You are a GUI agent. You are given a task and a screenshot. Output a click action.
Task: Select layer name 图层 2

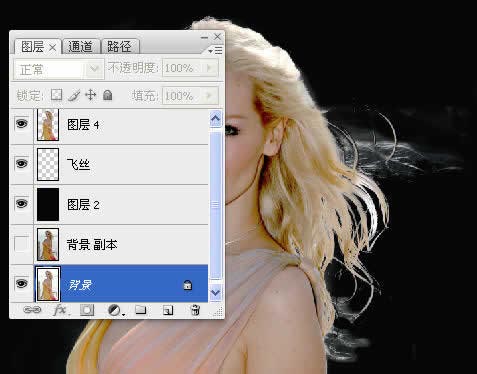point(83,205)
